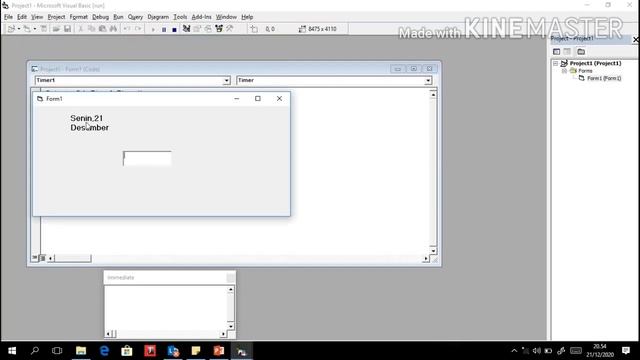The width and height of the screenshot is (640, 360).
Task: Open Windows Start menu
Action: pyautogui.click(x=12, y=351)
